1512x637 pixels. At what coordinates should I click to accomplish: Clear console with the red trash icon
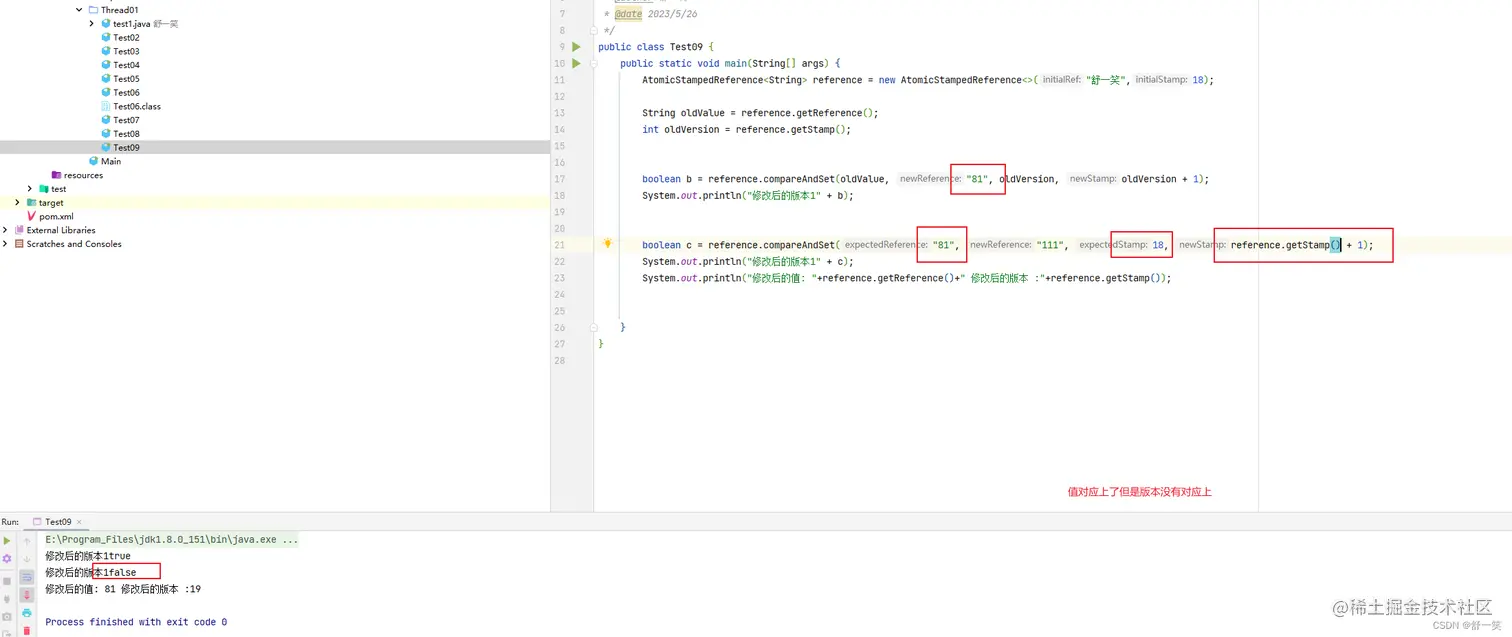(27, 630)
